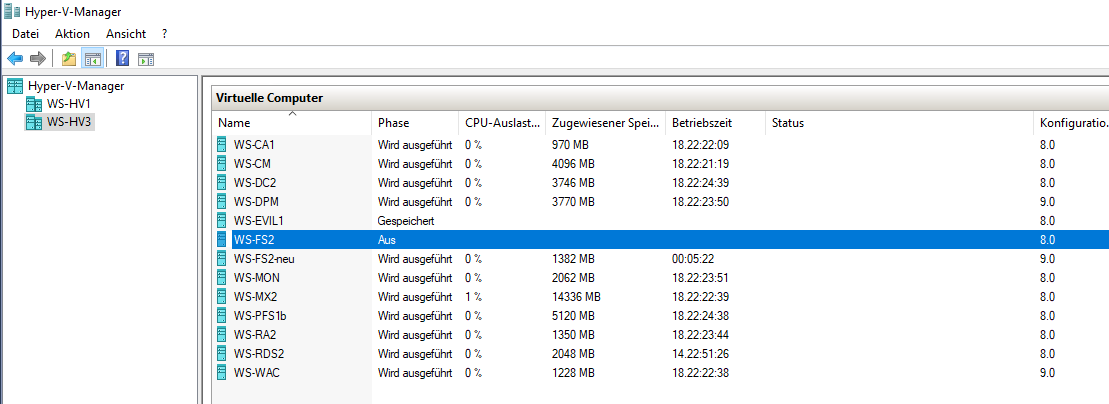
Task: Sort list by Phase column header
Action: click(x=415, y=123)
